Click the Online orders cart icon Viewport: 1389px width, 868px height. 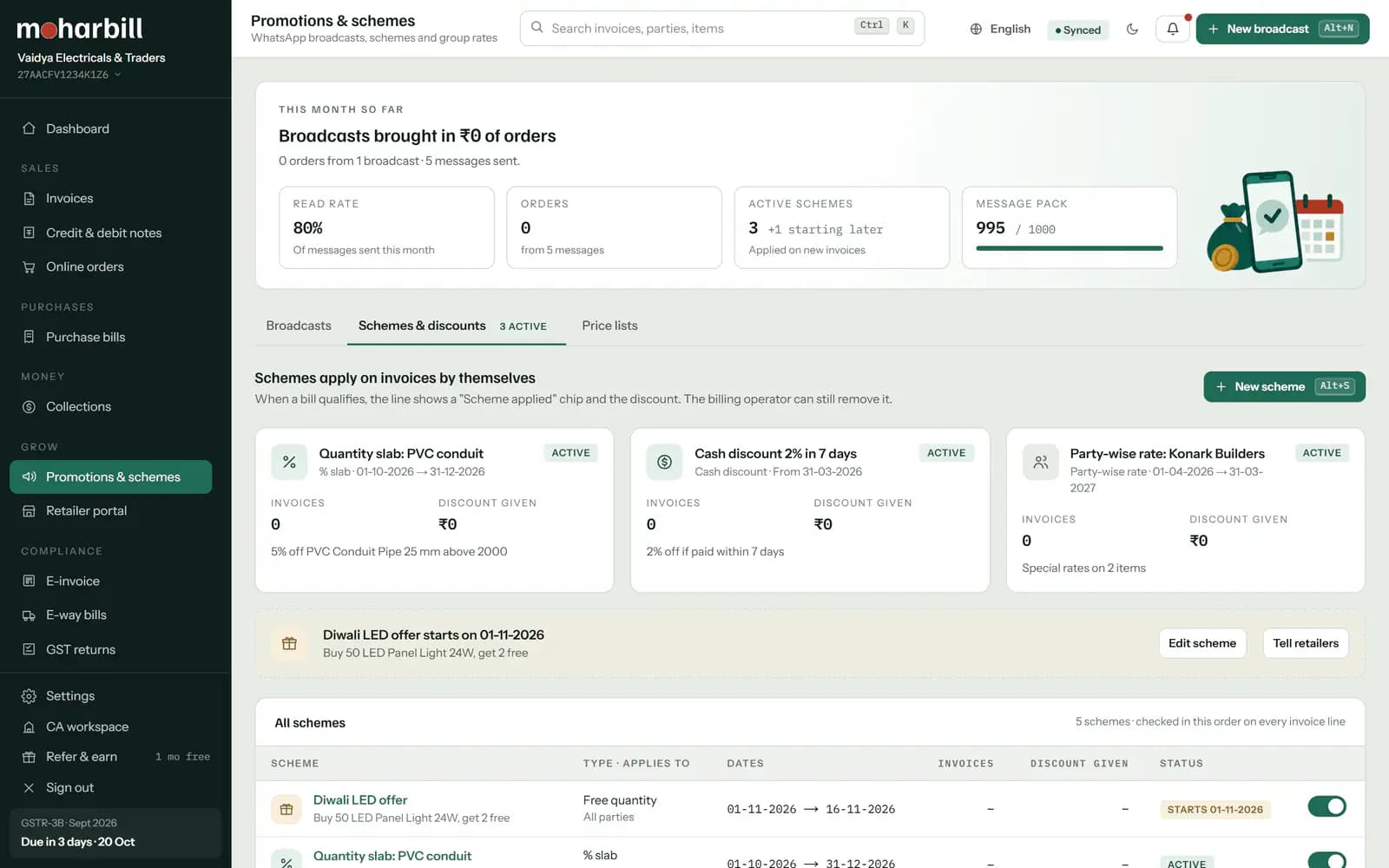pos(29,267)
